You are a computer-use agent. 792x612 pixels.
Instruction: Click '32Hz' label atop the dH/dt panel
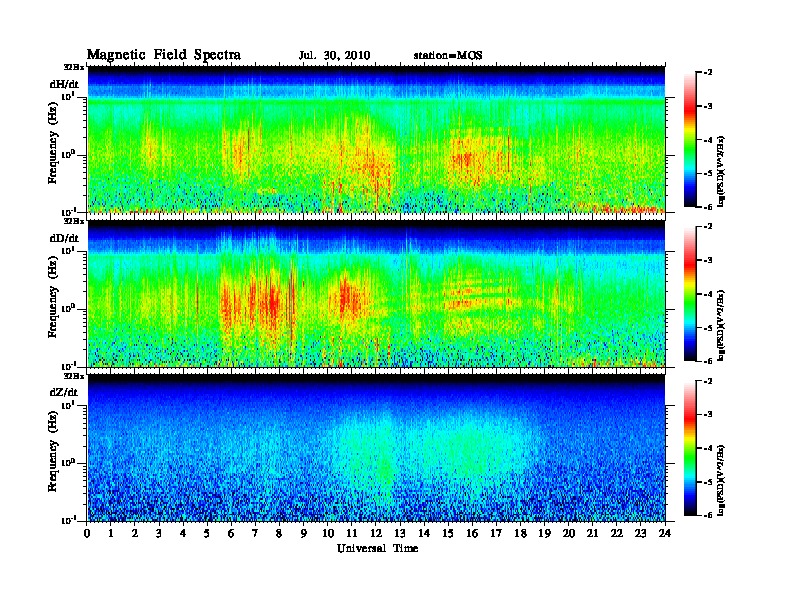pos(74,67)
